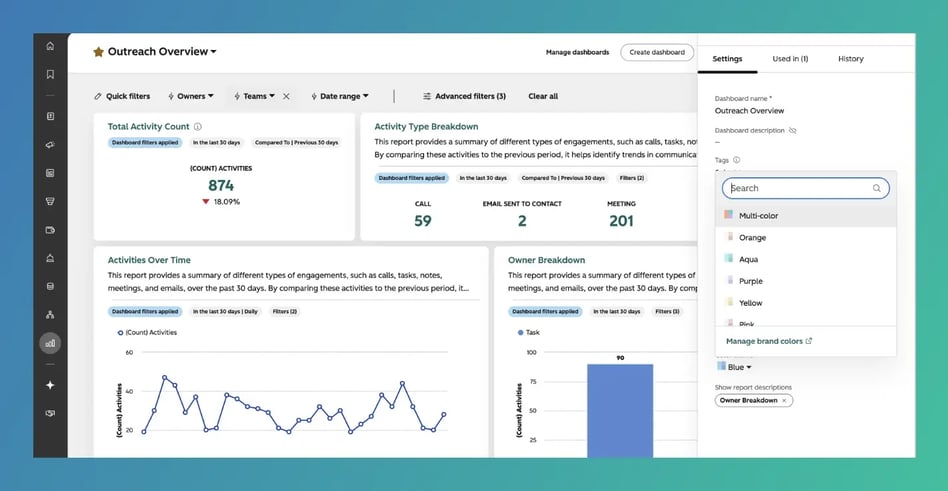Select the Yellow theme option
Viewport: 948px width, 491px height.
[806, 303]
